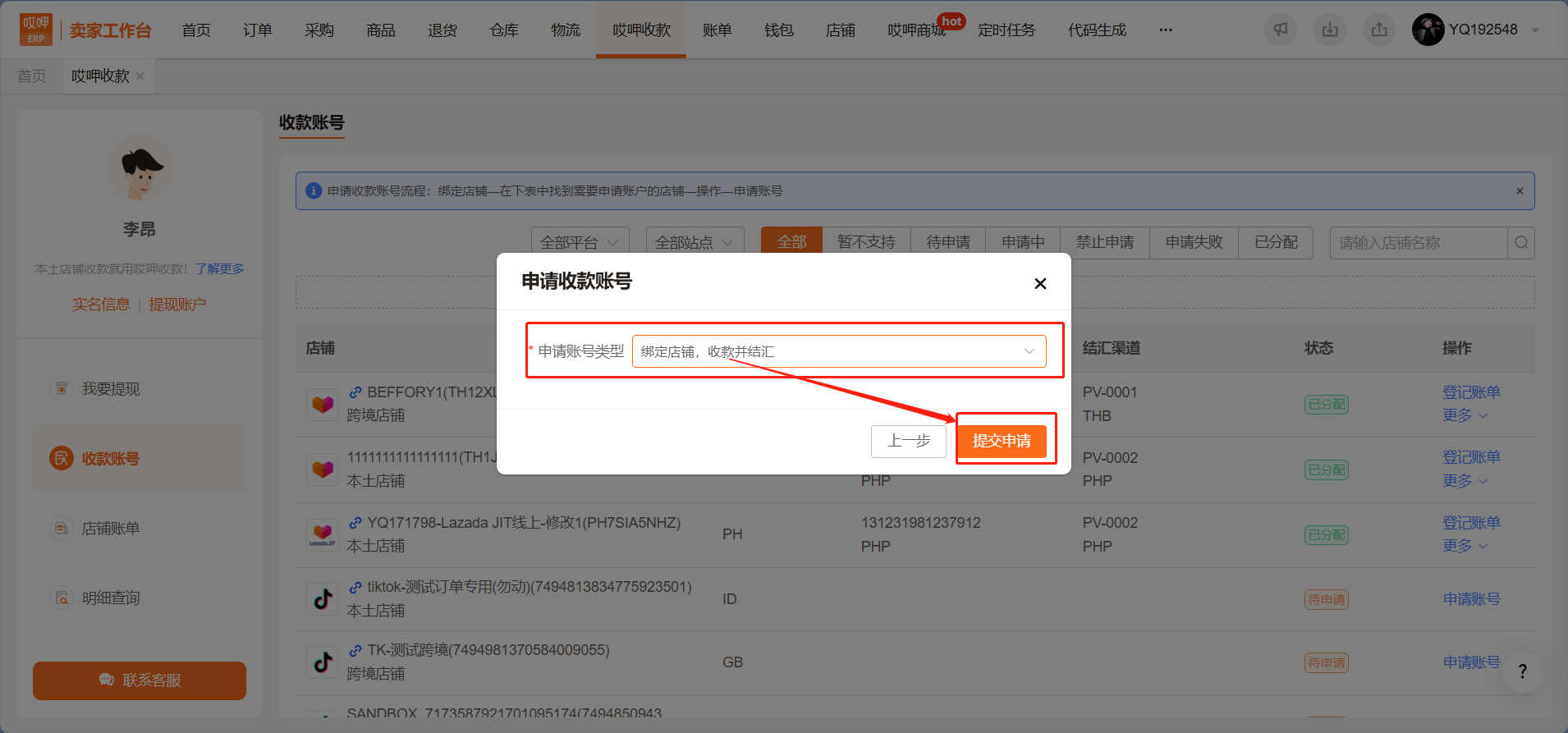Expand 更多 for the YQ171798-Lazada JIT row
The width and height of the screenshot is (1568, 733).
tap(1465, 546)
